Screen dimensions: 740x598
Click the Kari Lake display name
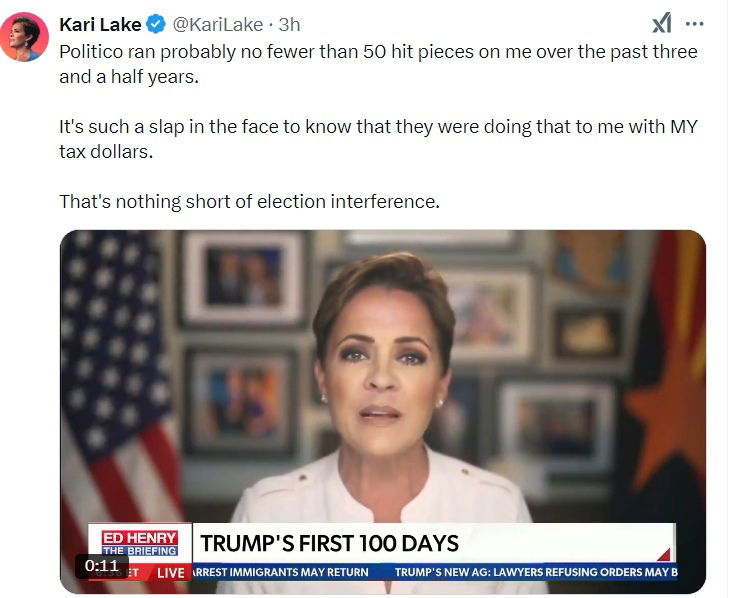click(x=100, y=24)
